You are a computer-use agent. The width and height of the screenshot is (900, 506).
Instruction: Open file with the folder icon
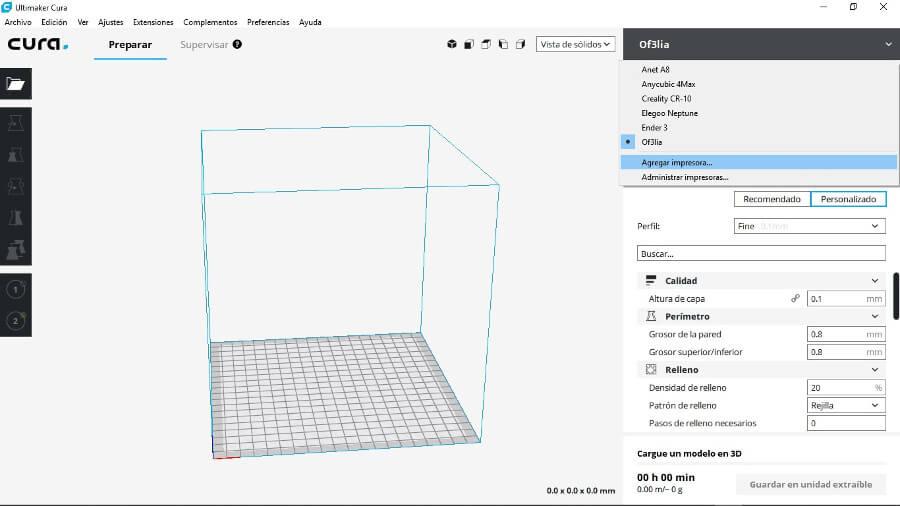pos(15,84)
